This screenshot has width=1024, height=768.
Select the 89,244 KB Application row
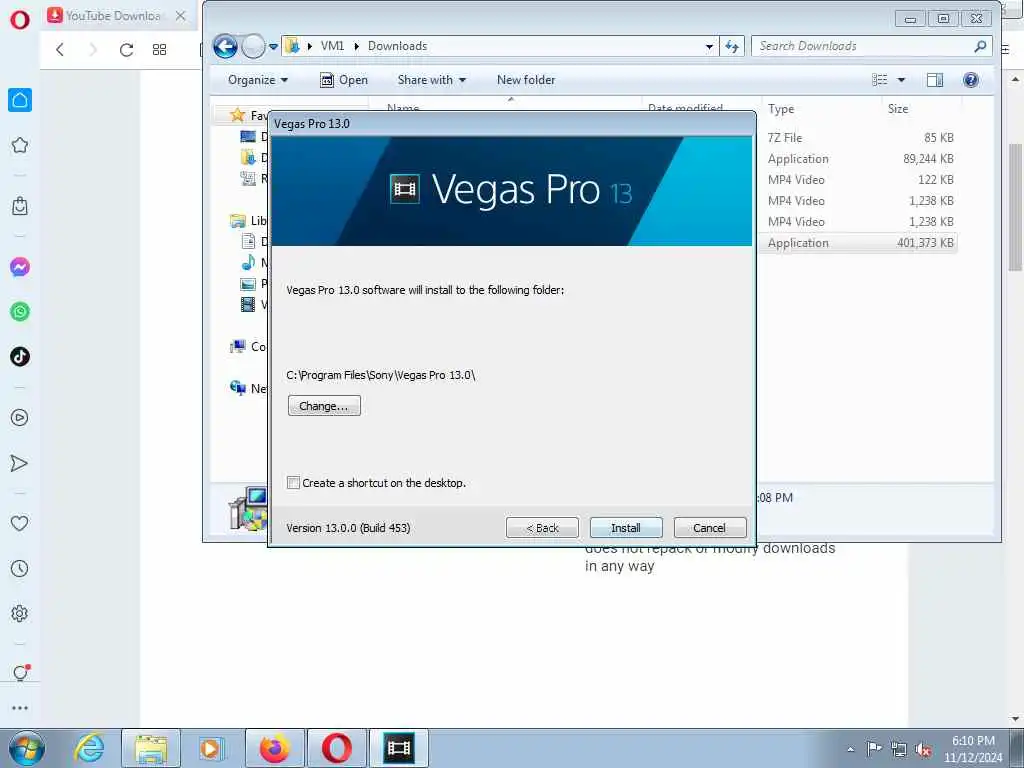[x=859, y=159]
